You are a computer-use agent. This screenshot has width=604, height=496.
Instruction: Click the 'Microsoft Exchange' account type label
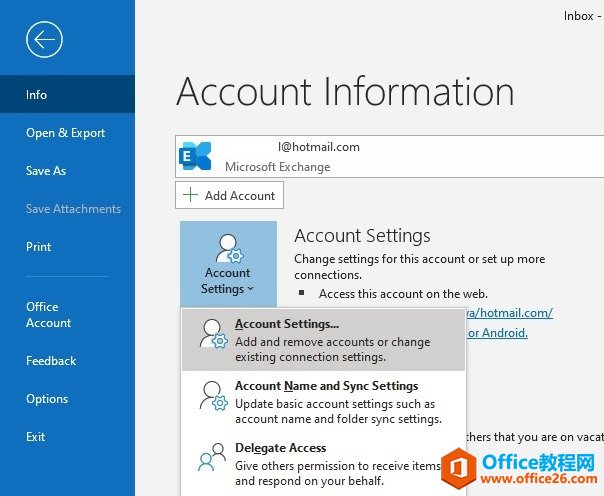point(278,167)
